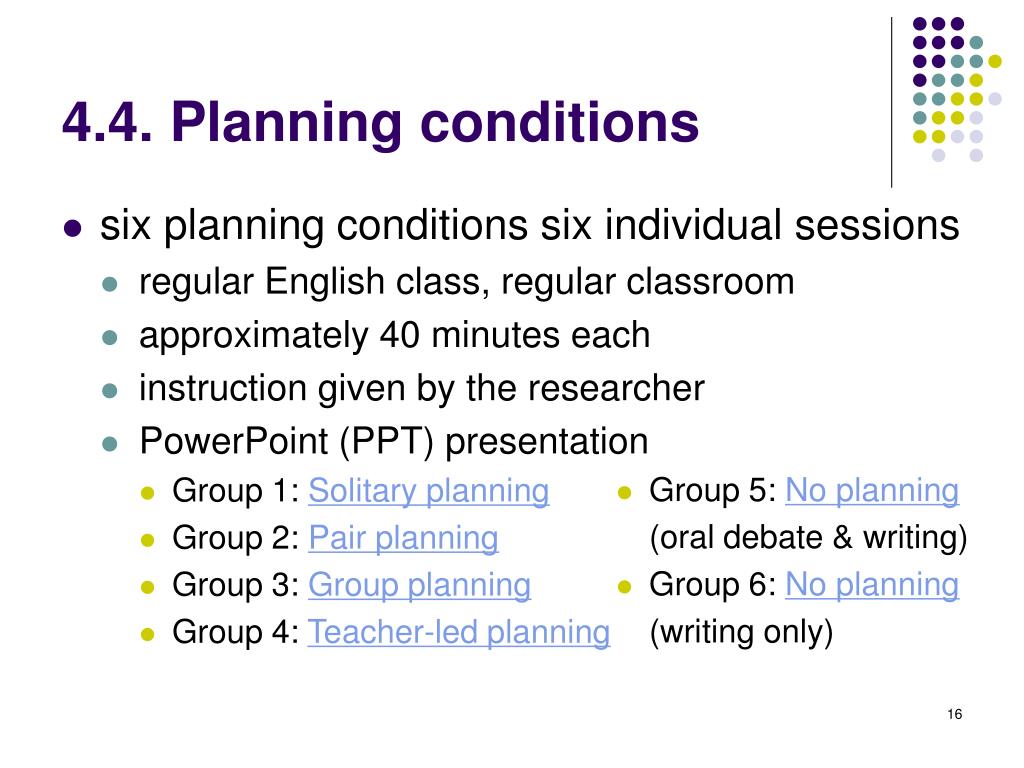The width and height of the screenshot is (1024, 768).
Task: Select the six planning conditions bullet text
Action: click(530, 226)
